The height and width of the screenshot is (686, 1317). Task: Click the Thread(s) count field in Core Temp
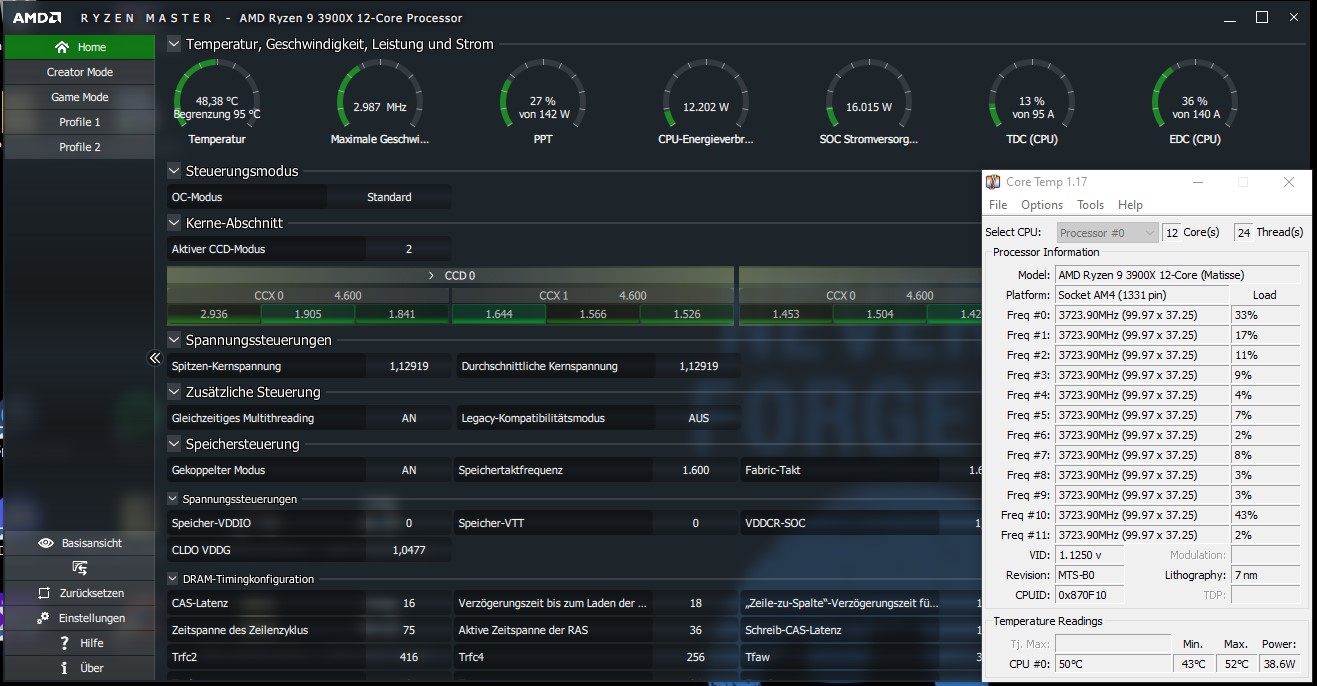(x=1243, y=232)
